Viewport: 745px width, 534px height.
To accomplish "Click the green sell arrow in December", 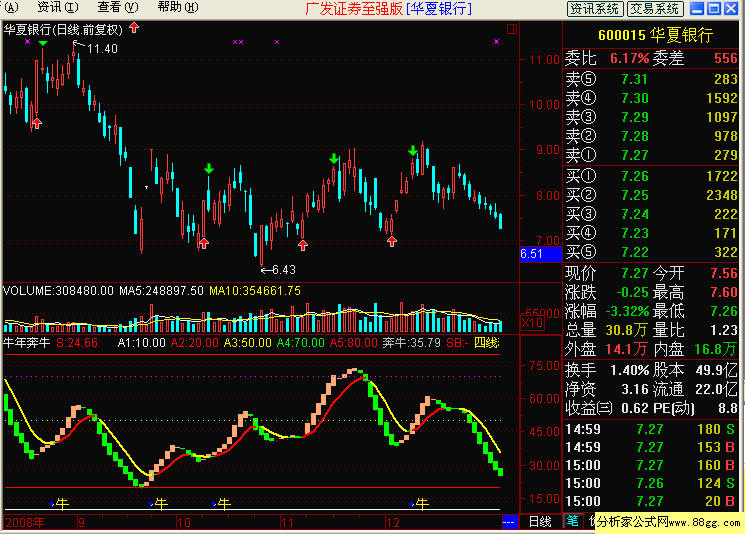I will coord(412,151).
